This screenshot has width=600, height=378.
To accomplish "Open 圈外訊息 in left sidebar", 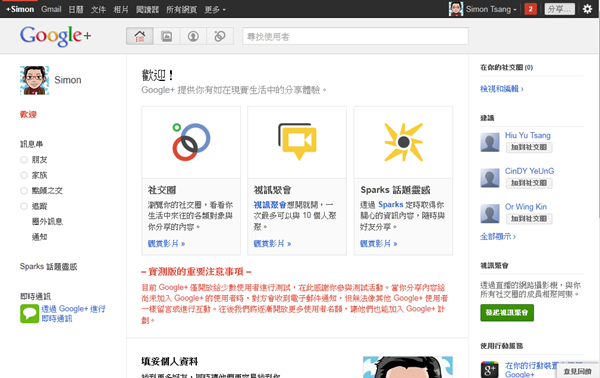I will (x=47, y=222).
